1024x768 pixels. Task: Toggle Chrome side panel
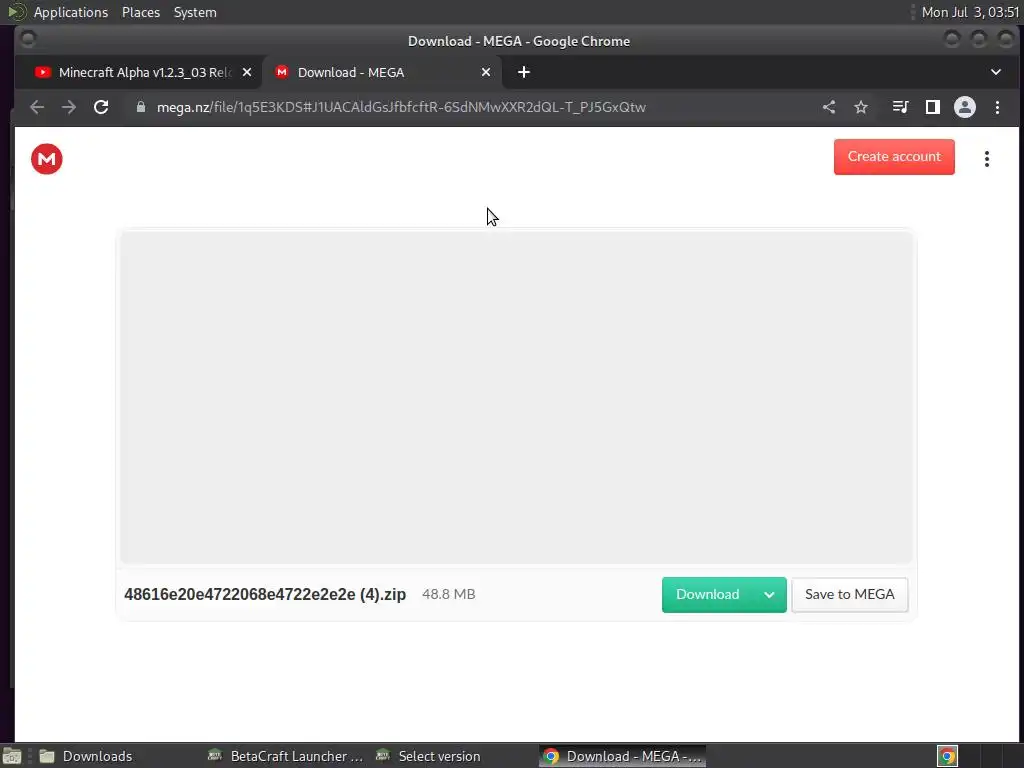coord(933,107)
